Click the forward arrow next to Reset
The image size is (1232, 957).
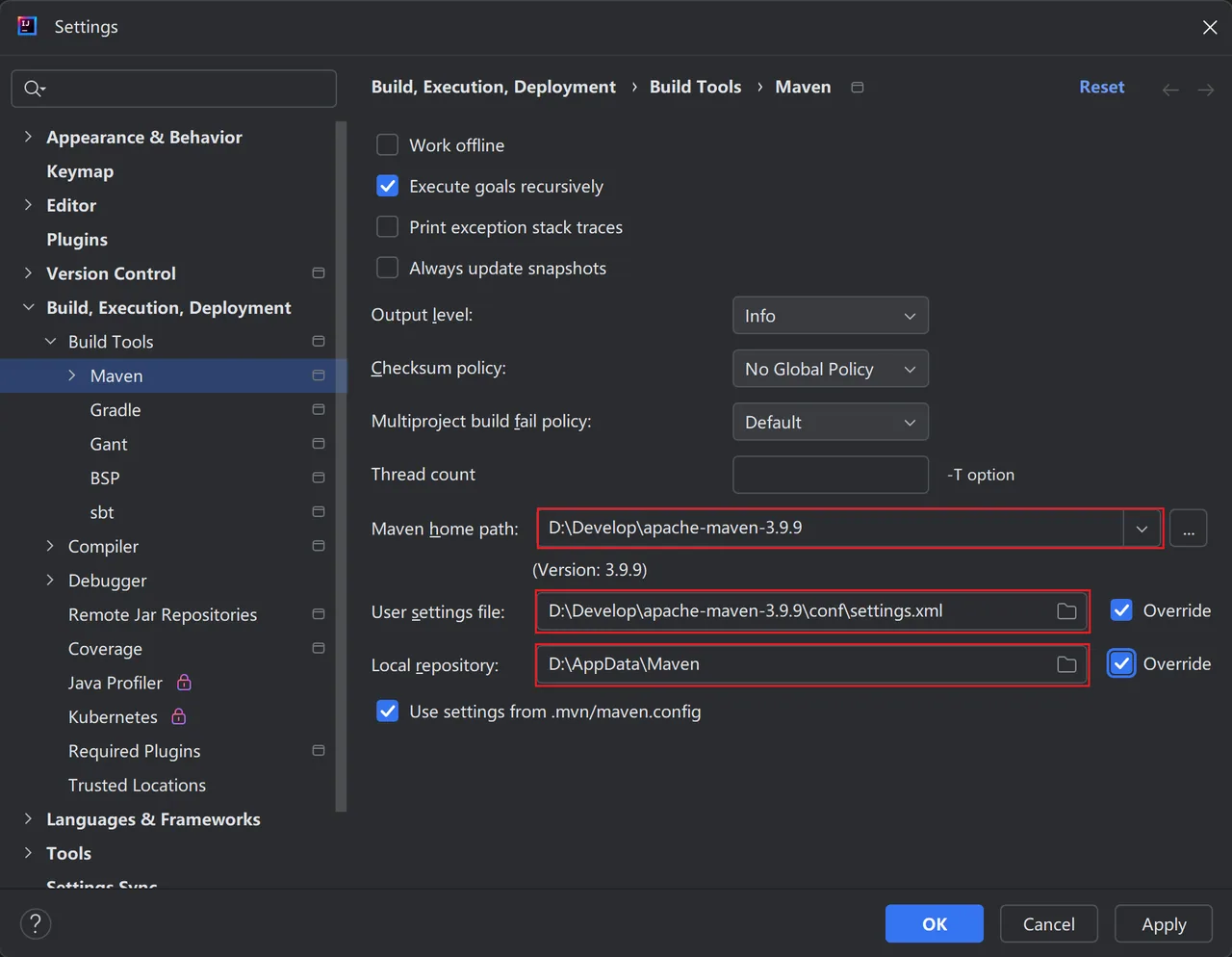[1205, 90]
